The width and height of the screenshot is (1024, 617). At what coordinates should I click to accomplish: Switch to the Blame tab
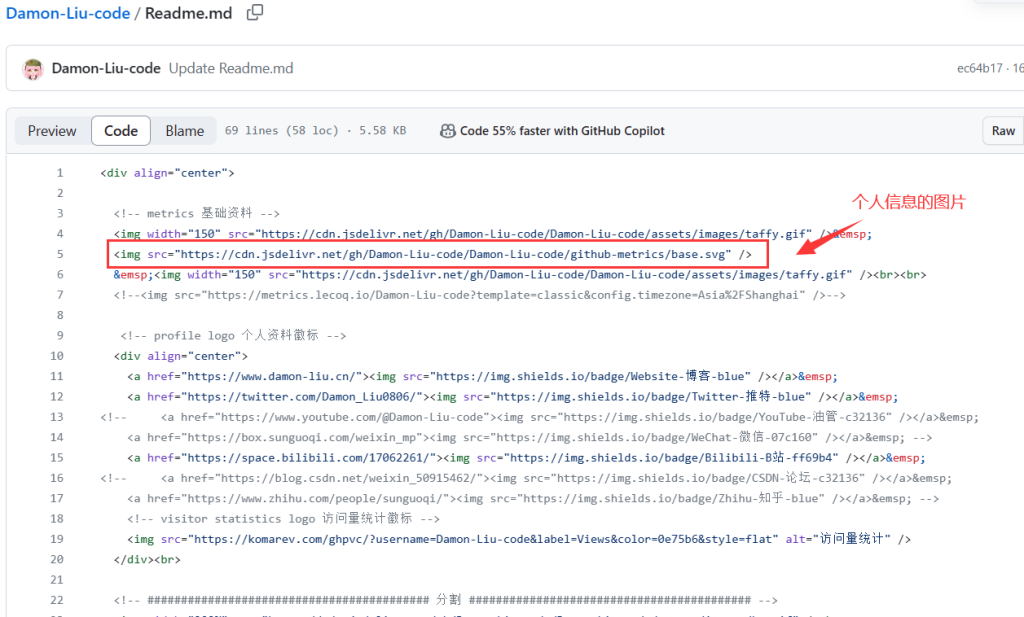coord(185,130)
